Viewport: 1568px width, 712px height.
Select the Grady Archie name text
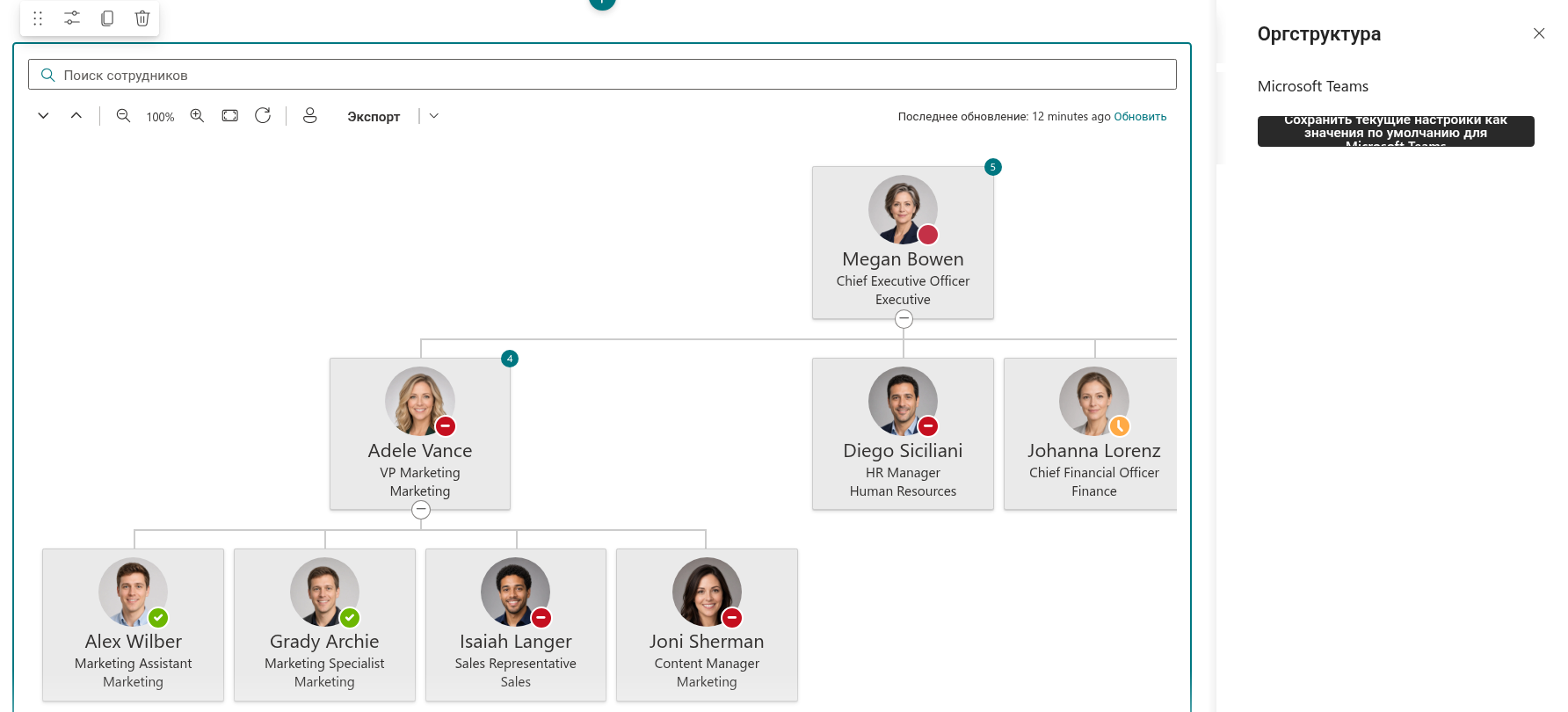[x=324, y=642]
